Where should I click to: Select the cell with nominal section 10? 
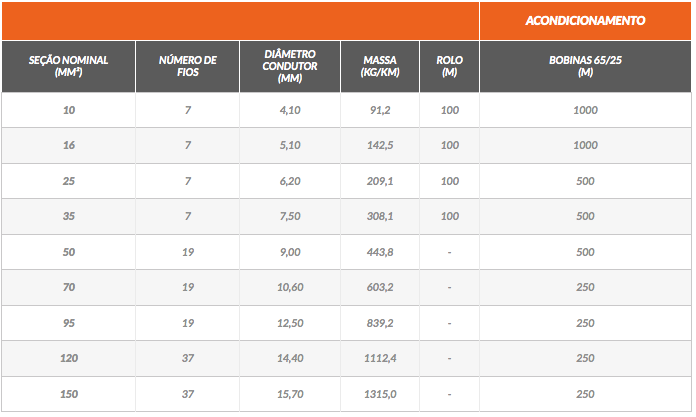pos(69,110)
